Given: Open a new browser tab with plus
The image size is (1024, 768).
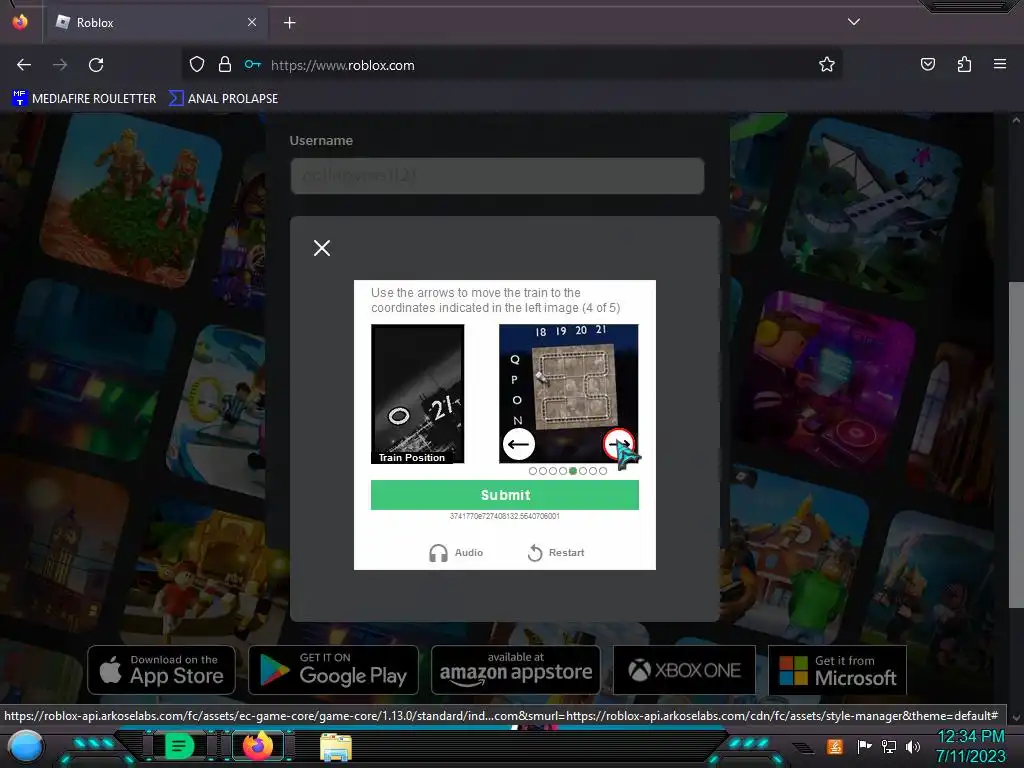Looking at the screenshot, I should pyautogui.click(x=289, y=23).
